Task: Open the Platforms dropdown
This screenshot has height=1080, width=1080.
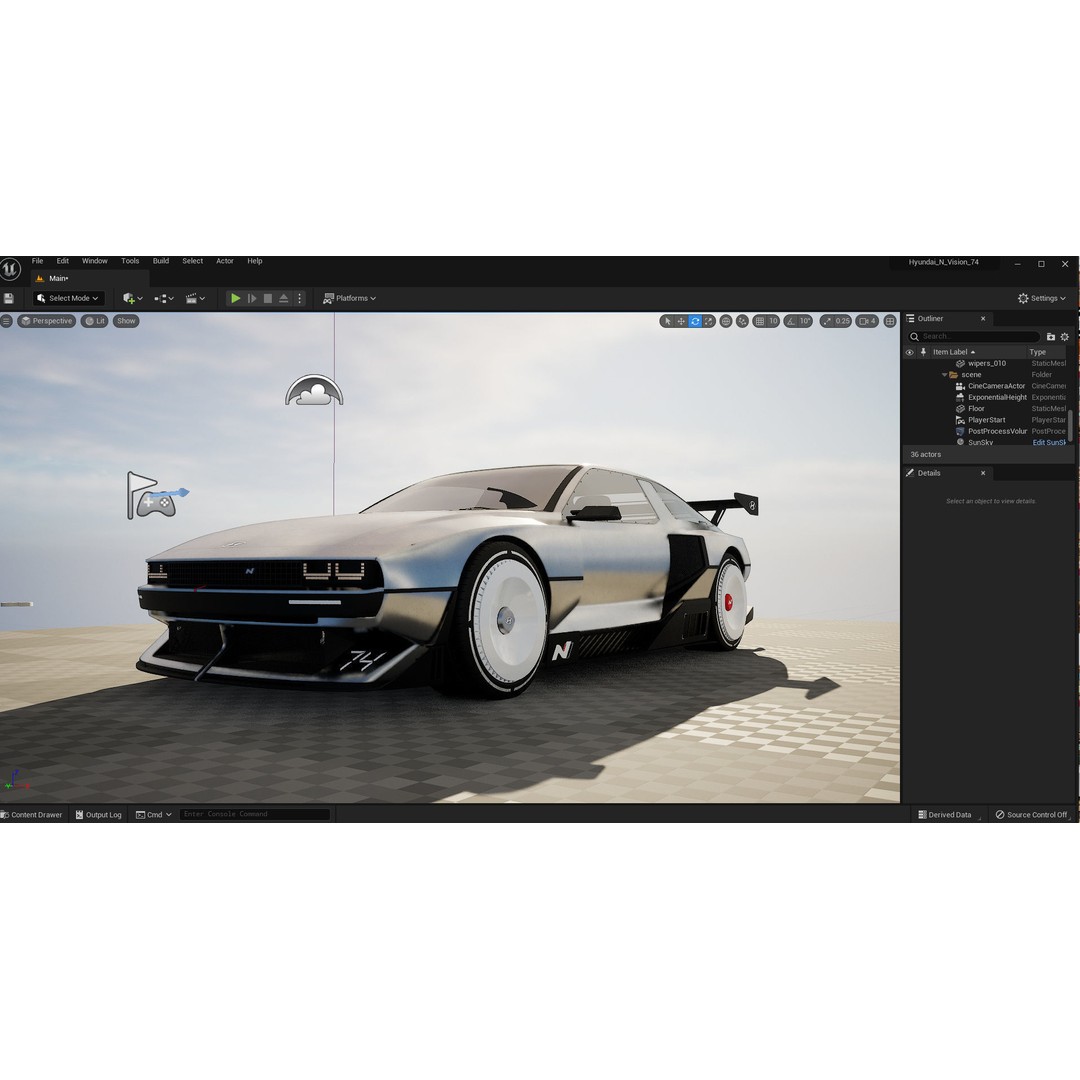Action: [x=349, y=298]
